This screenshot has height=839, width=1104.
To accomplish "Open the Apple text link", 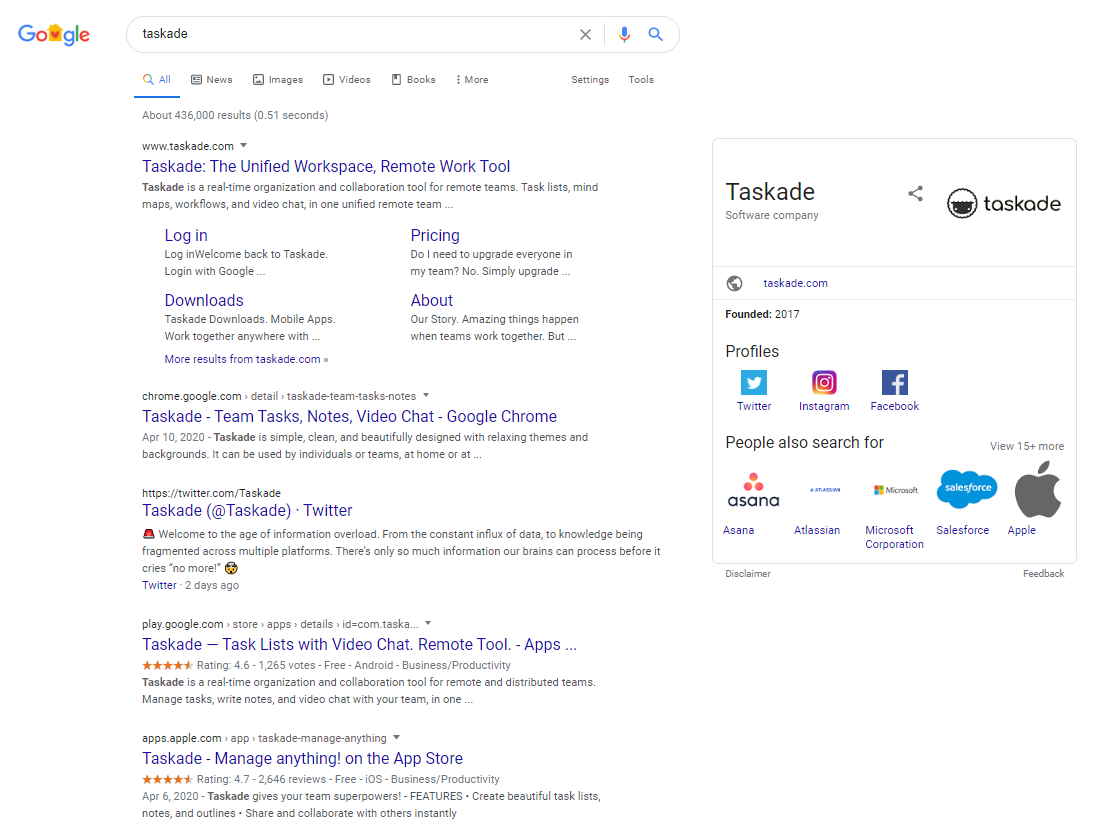I will (x=1022, y=530).
